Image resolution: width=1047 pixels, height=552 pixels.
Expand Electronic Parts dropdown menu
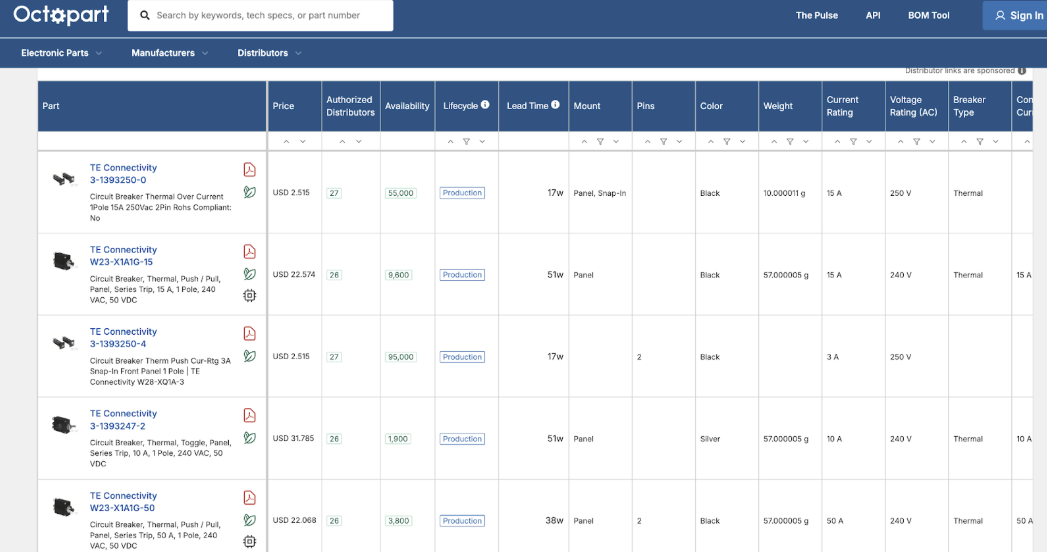pyautogui.click(x=61, y=53)
